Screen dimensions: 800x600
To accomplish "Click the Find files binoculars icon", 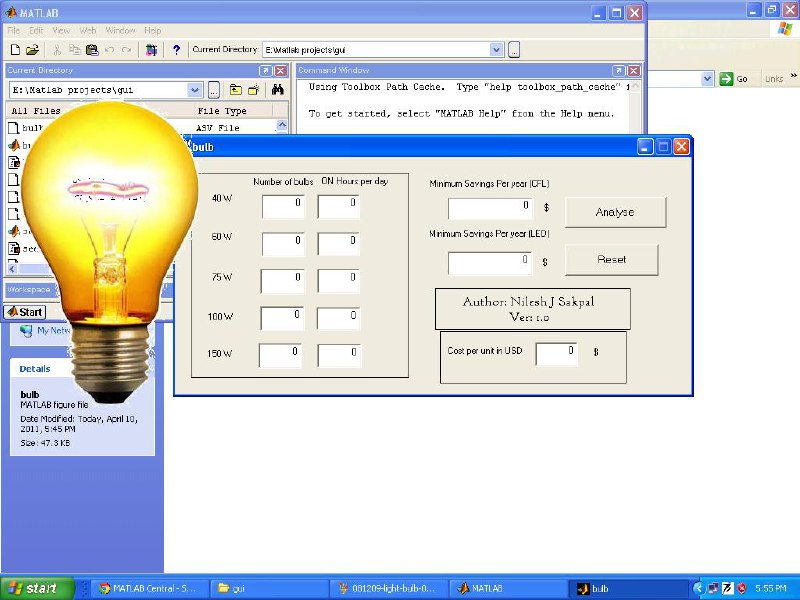I will pos(278,90).
